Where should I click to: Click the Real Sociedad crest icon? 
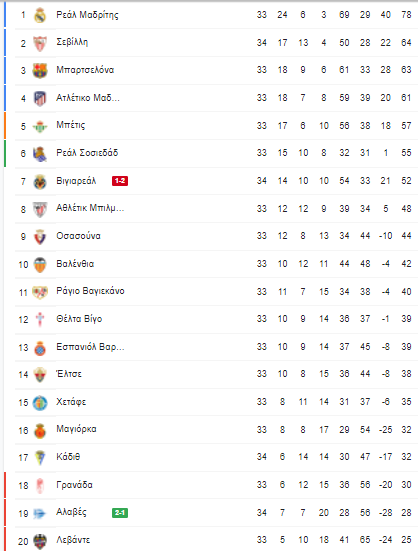pos(40,154)
